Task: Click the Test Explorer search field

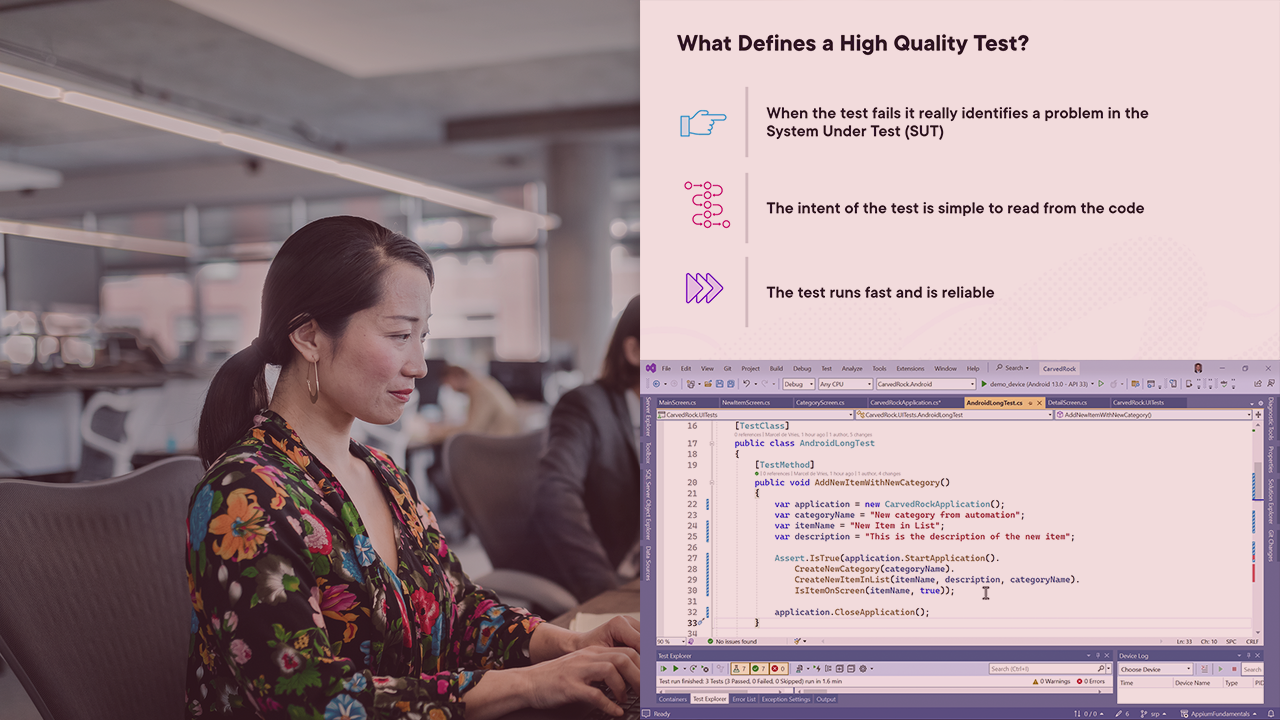Action: (1044, 669)
